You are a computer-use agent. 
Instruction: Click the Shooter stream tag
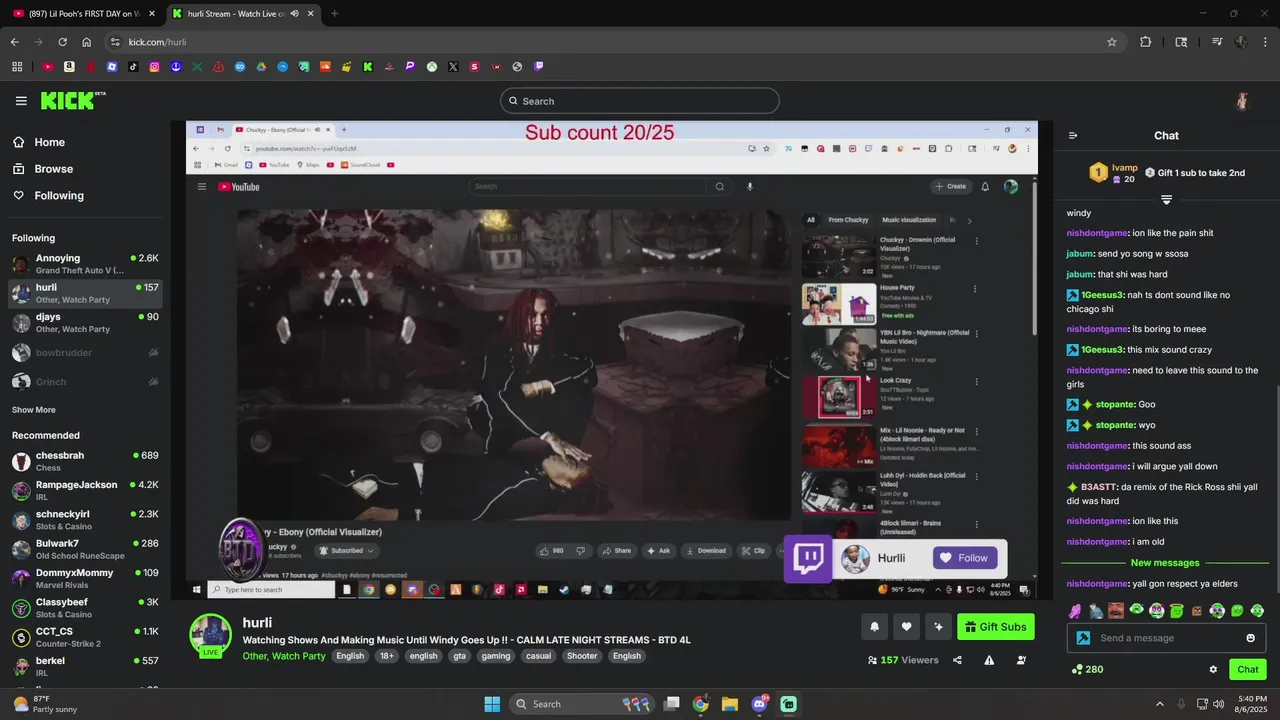582,656
